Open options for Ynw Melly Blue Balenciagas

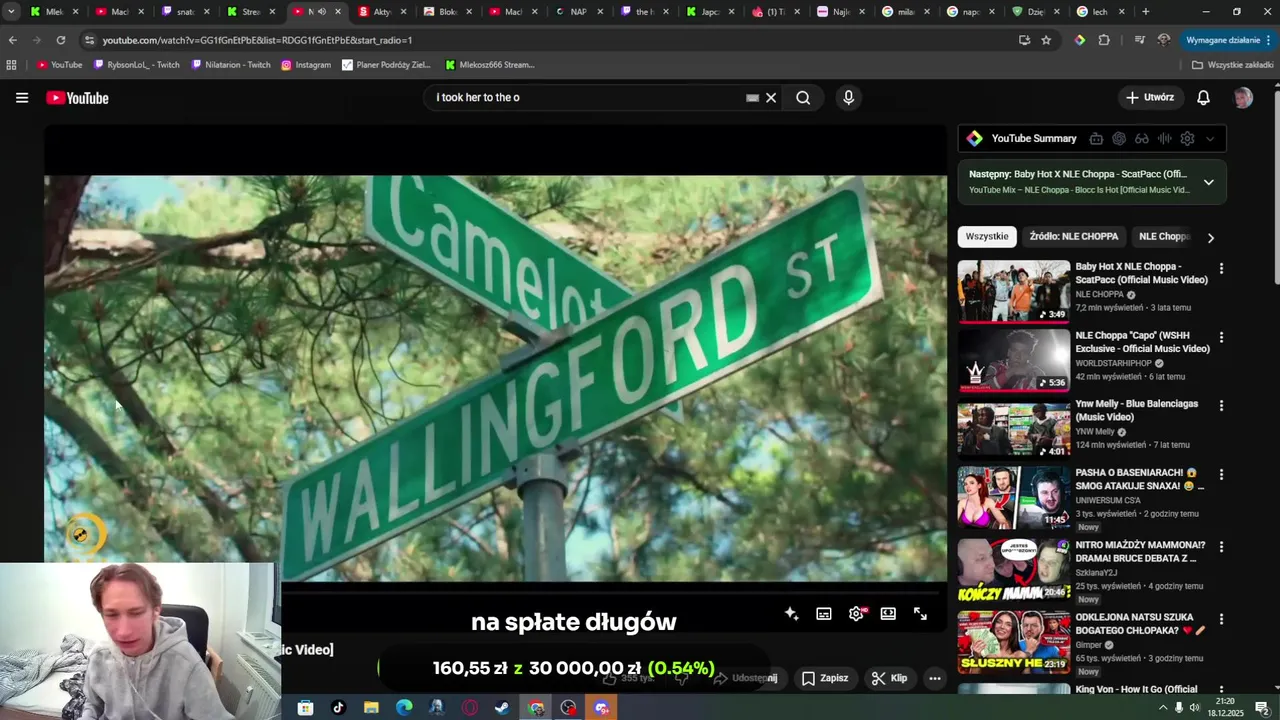1221,406
